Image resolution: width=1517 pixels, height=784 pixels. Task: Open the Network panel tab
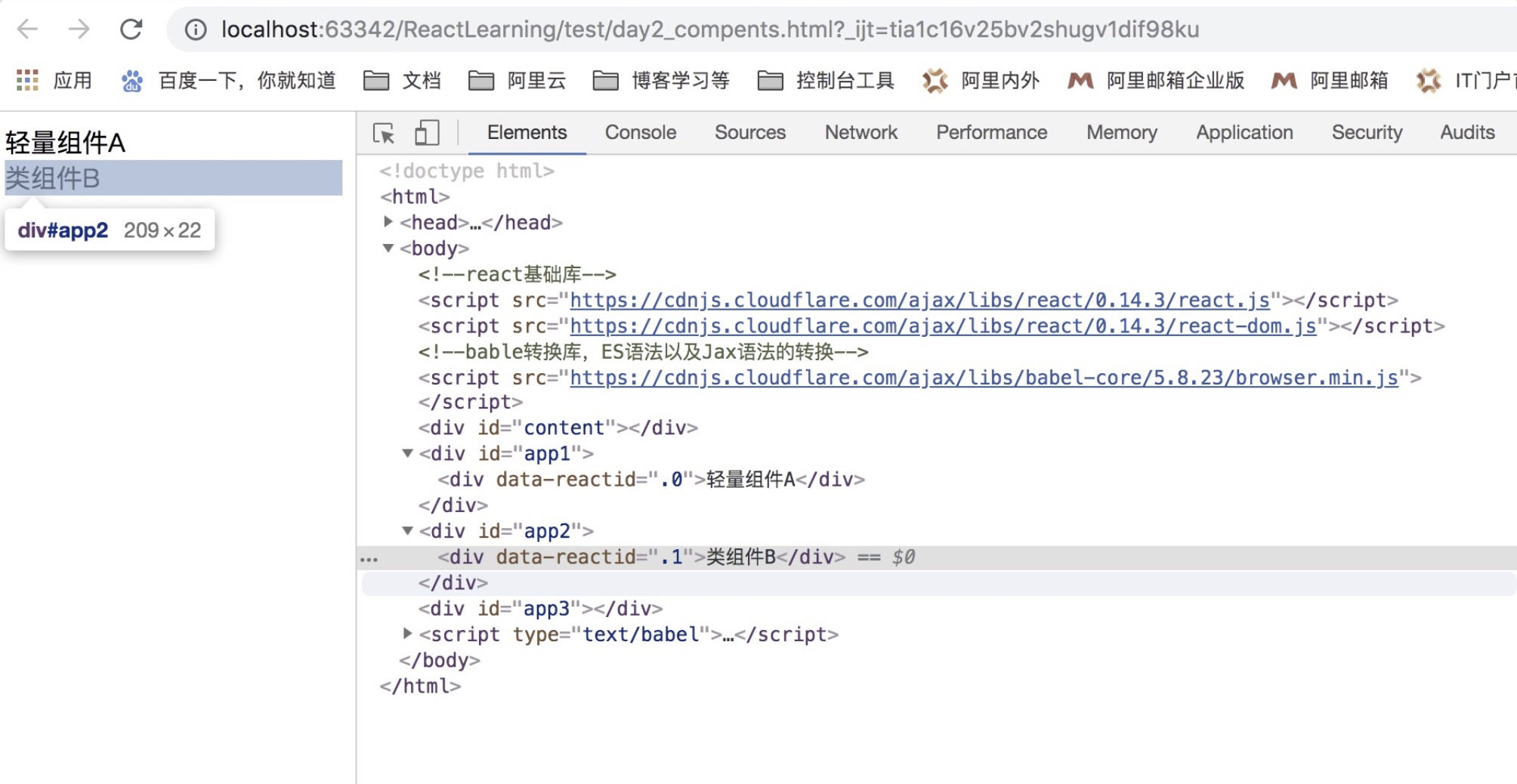pyautogui.click(x=860, y=132)
